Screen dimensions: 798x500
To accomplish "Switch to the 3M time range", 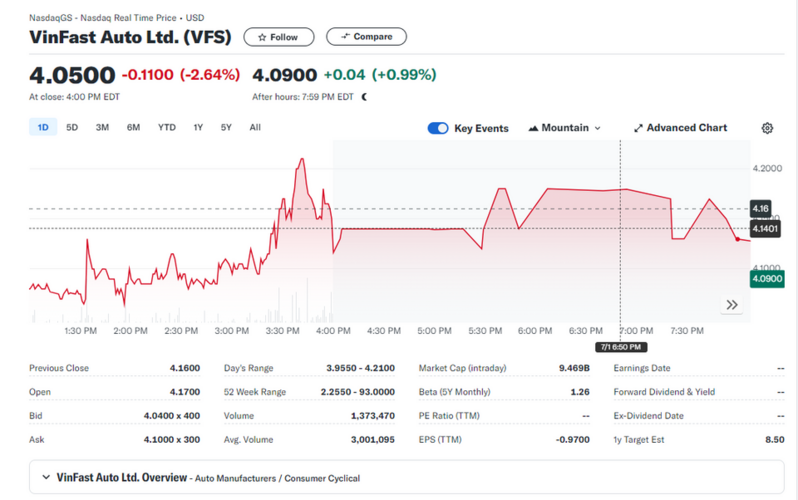I will coord(102,127).
